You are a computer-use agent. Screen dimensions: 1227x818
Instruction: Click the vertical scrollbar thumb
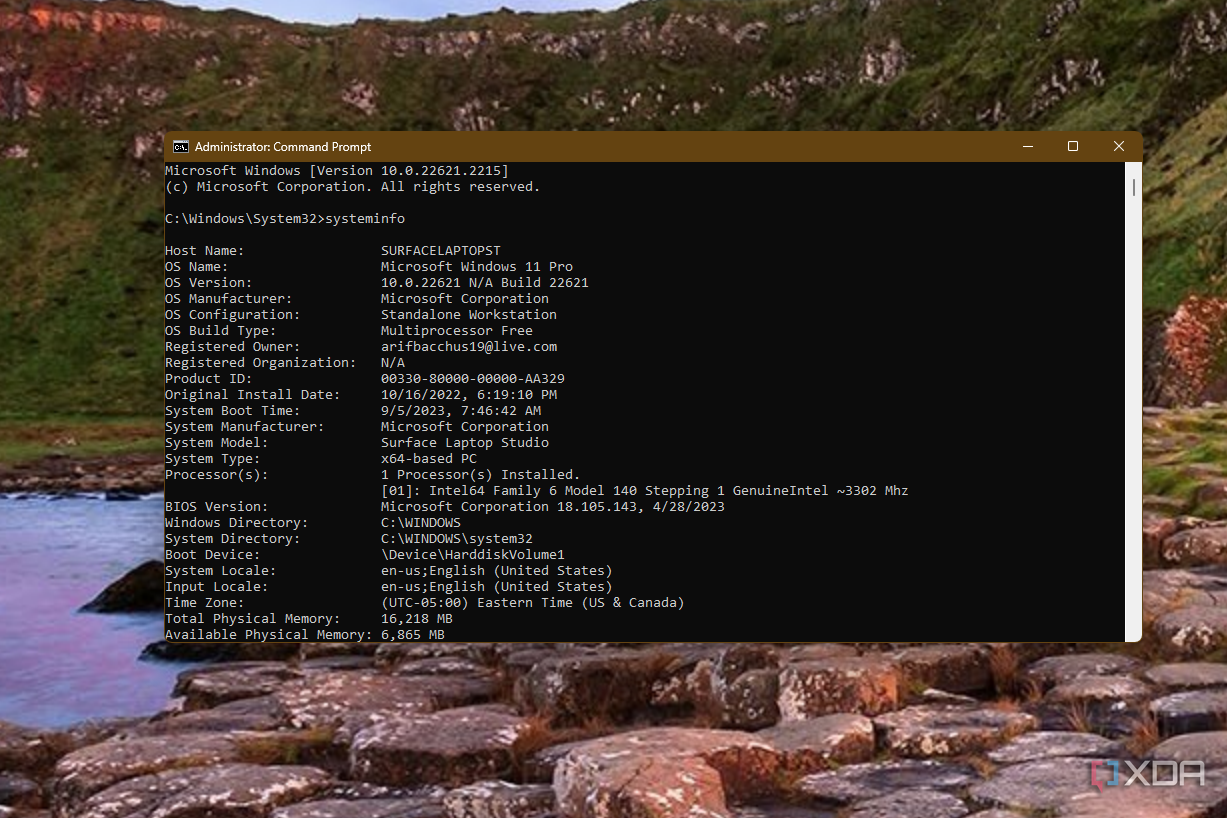(1133, 188)
